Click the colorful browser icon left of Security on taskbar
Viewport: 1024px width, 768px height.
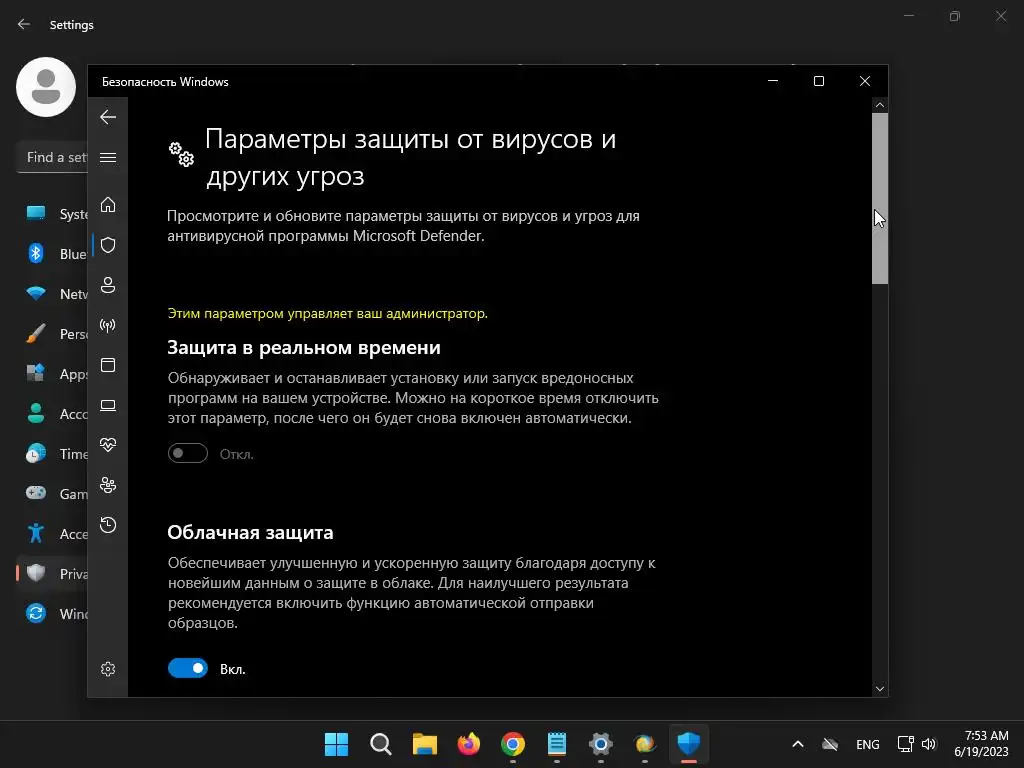click(645, 744)
